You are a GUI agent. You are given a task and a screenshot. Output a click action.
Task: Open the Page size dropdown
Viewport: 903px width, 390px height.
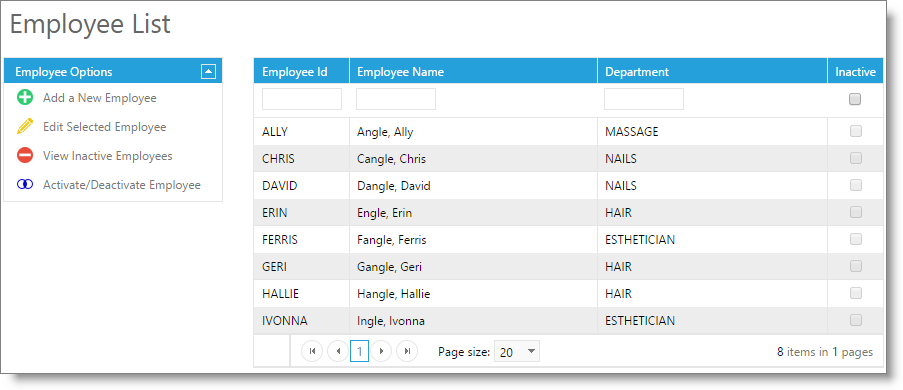coord(517,351)
